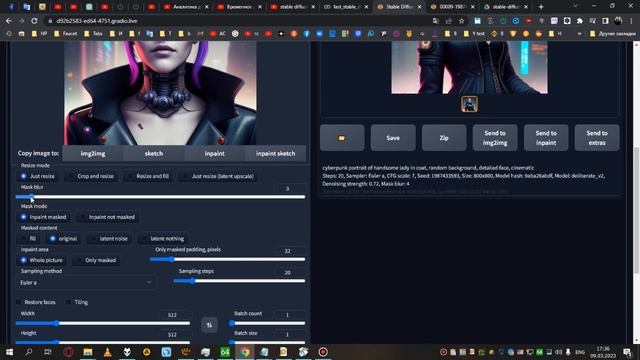Select the Crop and resize radio option
The width and height of the screenshot is (640, 360).
pos(91,176)
